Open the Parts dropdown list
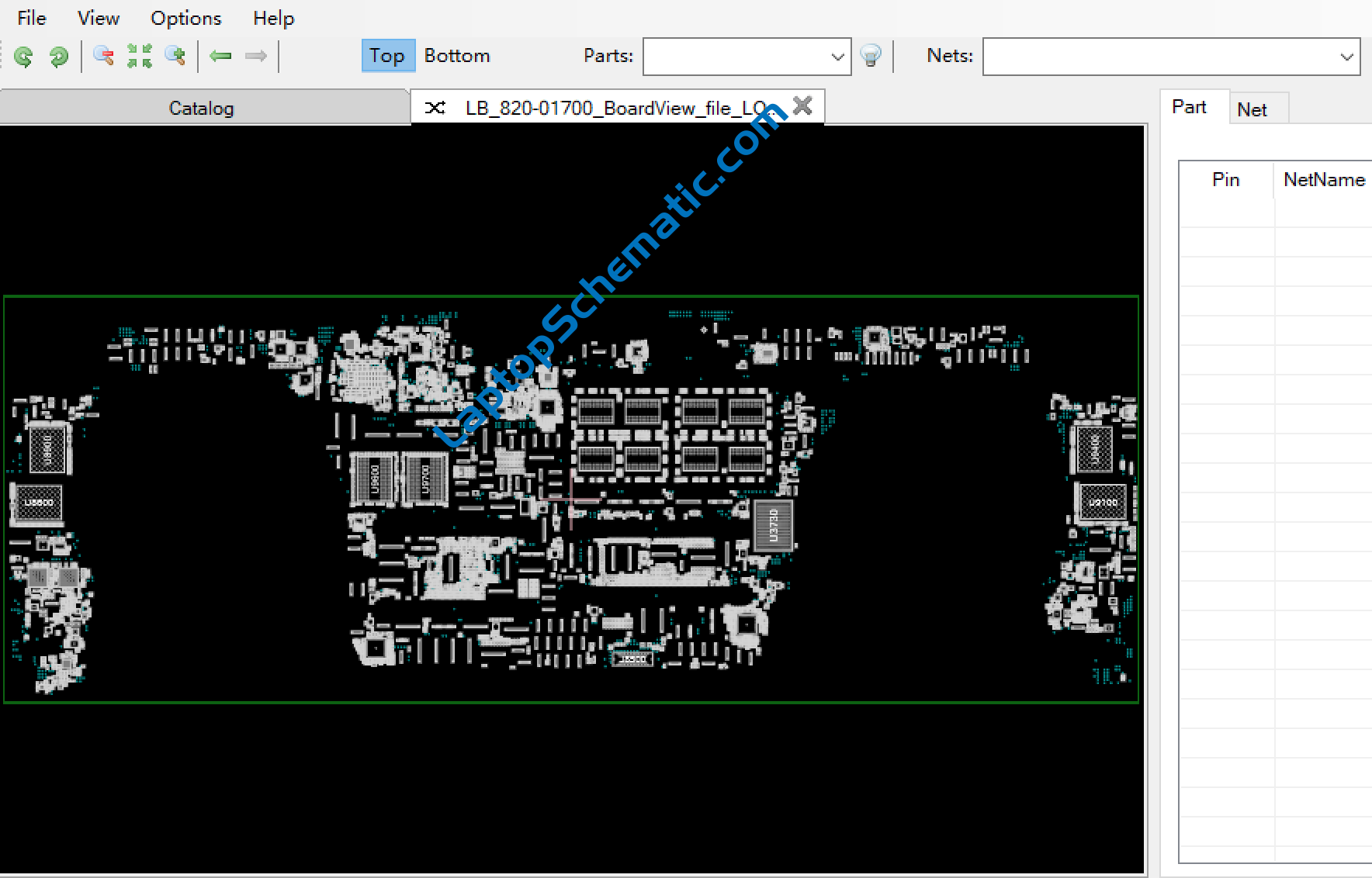 pos(837,57)
